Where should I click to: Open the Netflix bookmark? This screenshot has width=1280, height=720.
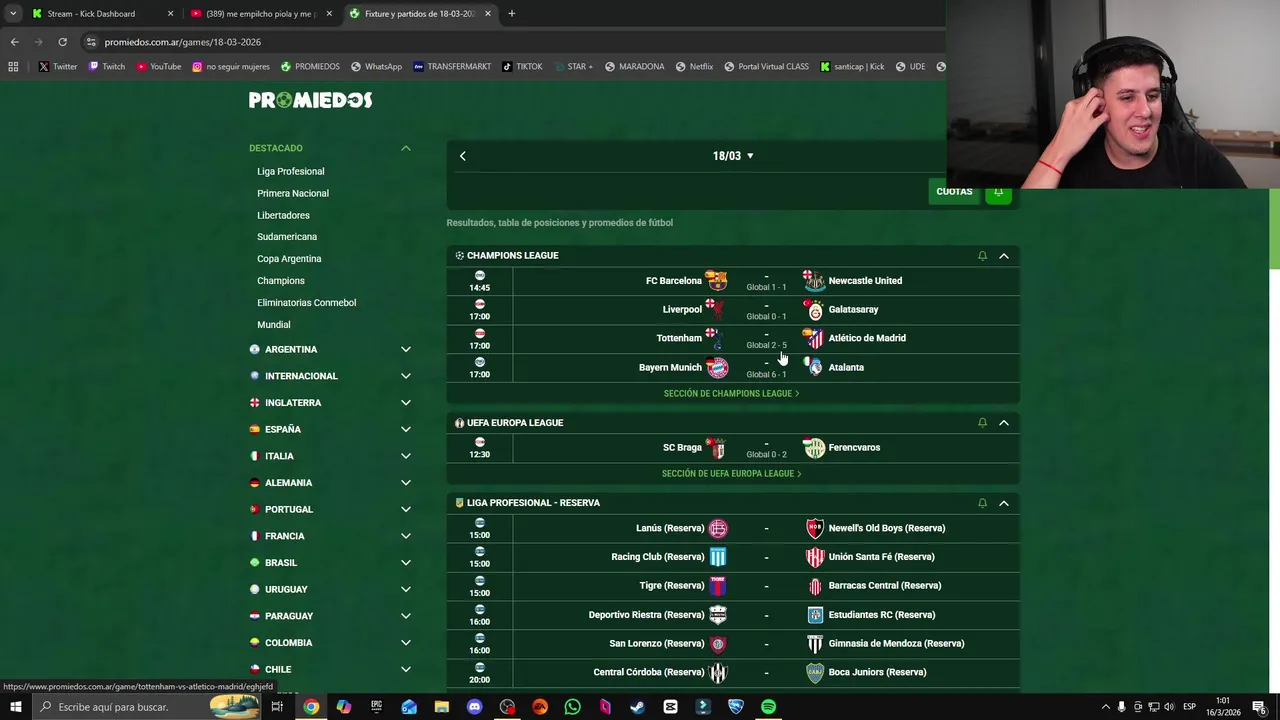tap(694, 67)
